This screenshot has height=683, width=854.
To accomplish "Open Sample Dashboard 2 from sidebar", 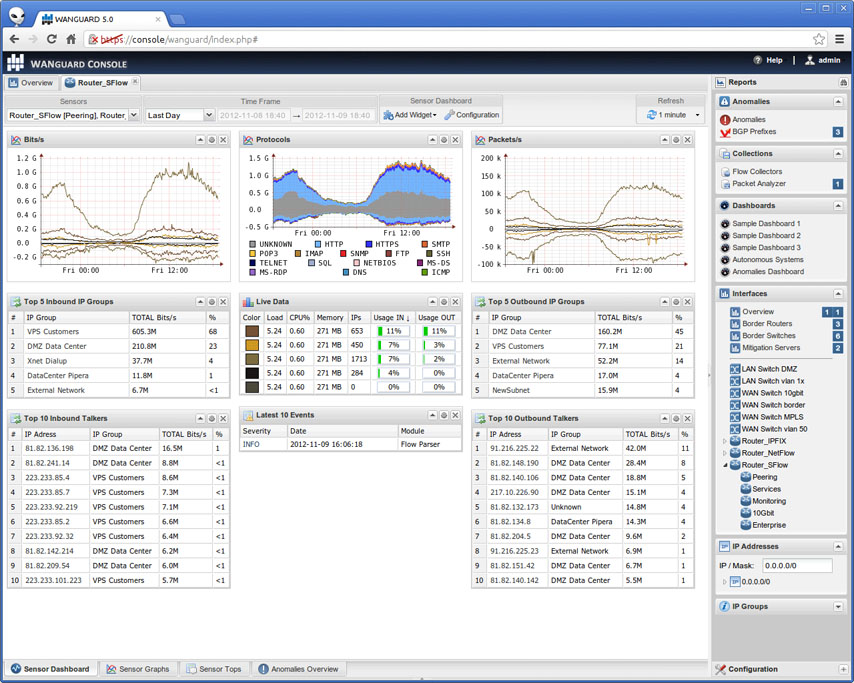I will coord(766,236).
